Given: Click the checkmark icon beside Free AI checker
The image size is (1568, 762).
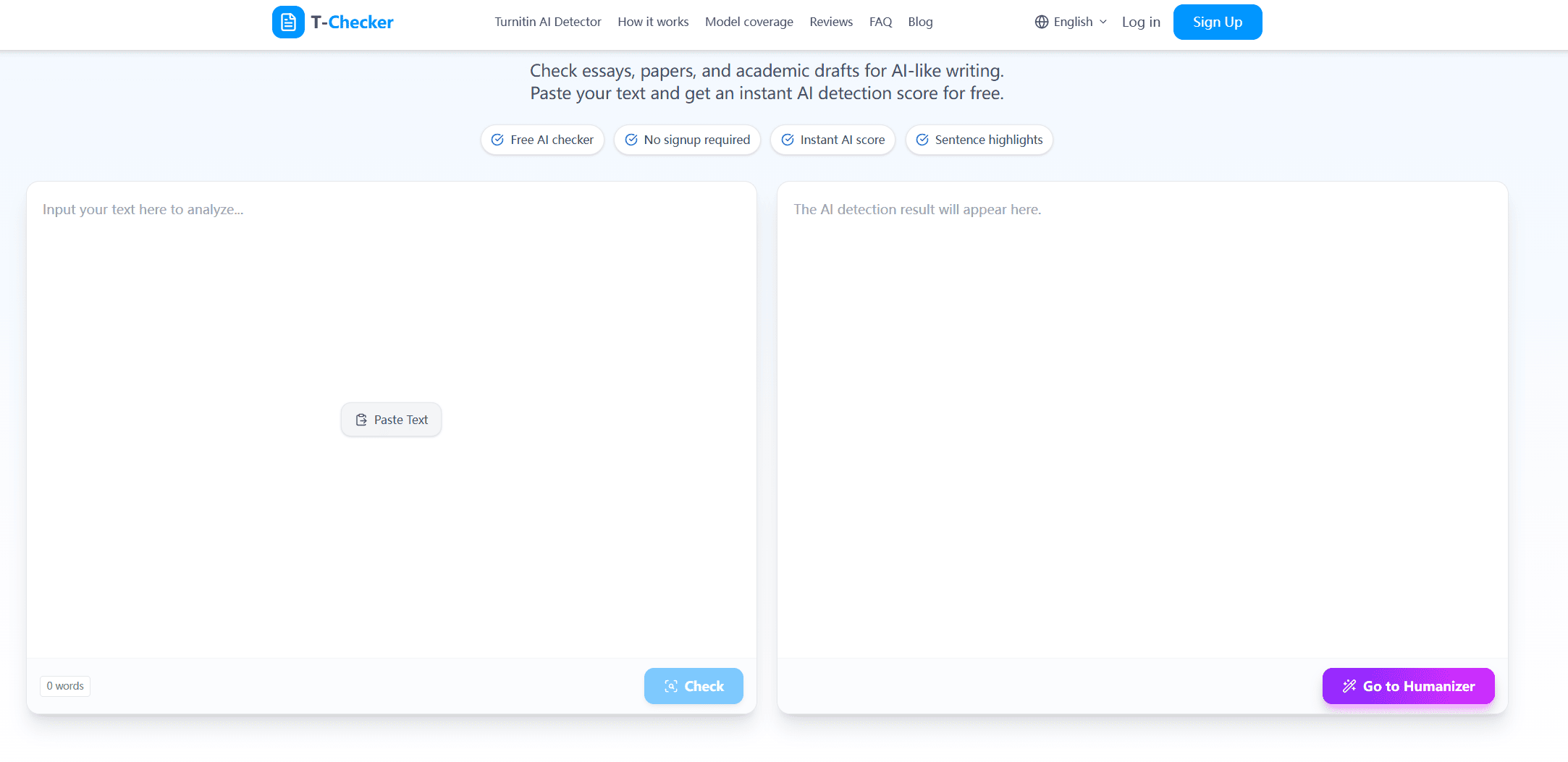Looking at the screenshot, I should (497, 140).
